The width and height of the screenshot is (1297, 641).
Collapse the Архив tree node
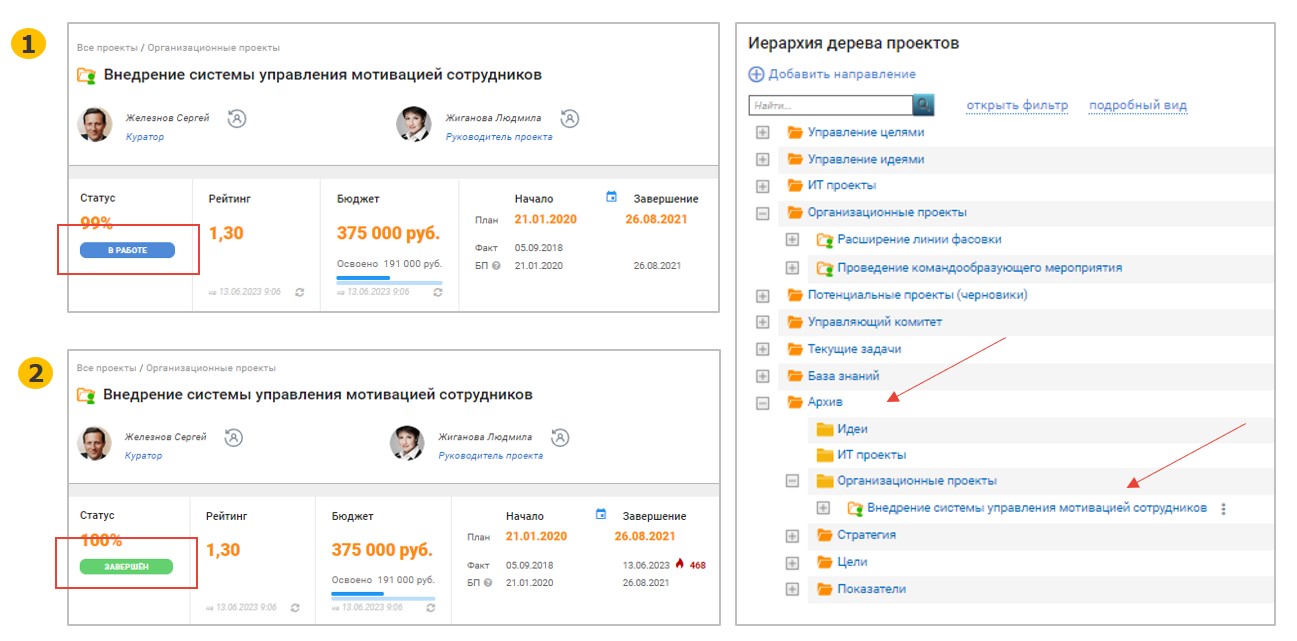763,403
